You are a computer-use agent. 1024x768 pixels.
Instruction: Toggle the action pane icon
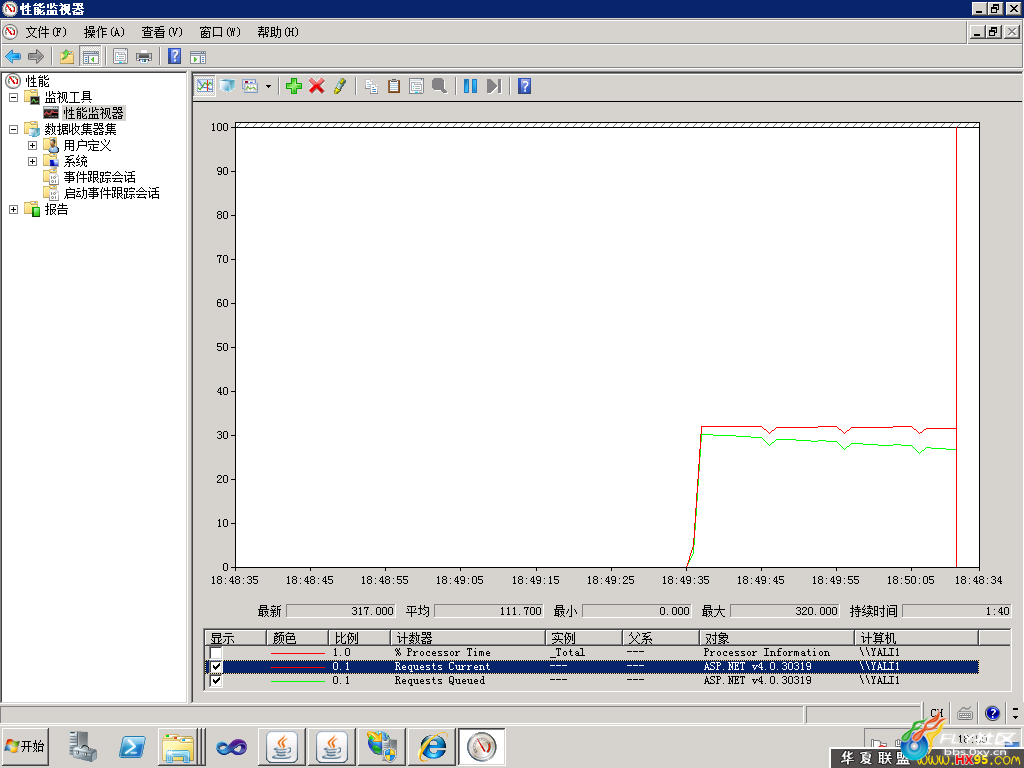[x=198, y=57]
